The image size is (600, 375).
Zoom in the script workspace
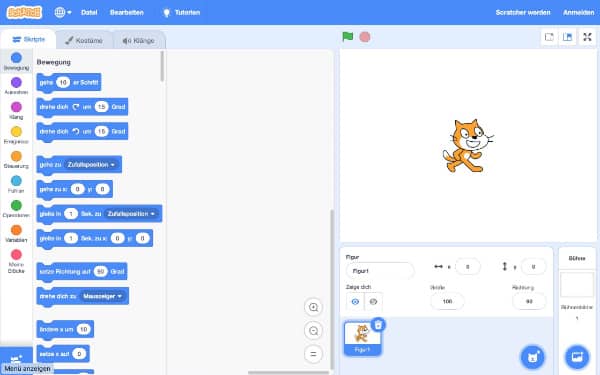pos(313,307)
